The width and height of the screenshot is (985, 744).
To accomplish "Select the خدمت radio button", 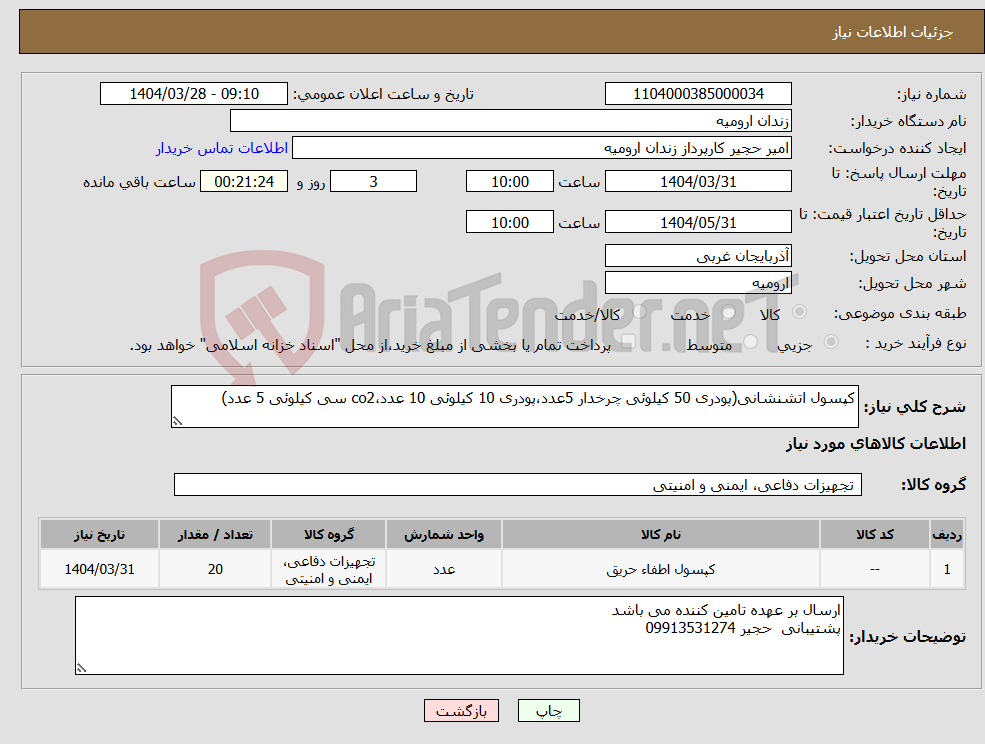I will point(729,312).
